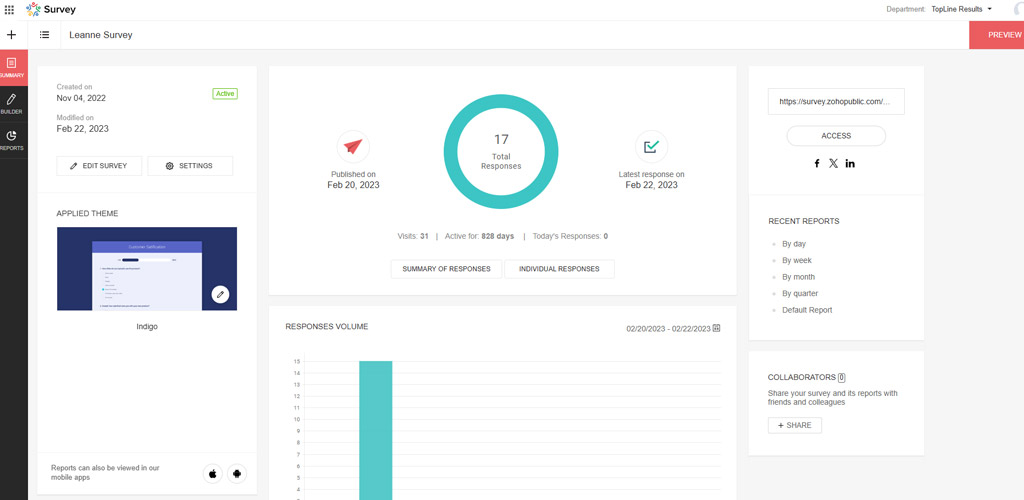Edit applied theme with pencil icon
The height and width of the screenshot is (500, 1024).
(221, 294)
